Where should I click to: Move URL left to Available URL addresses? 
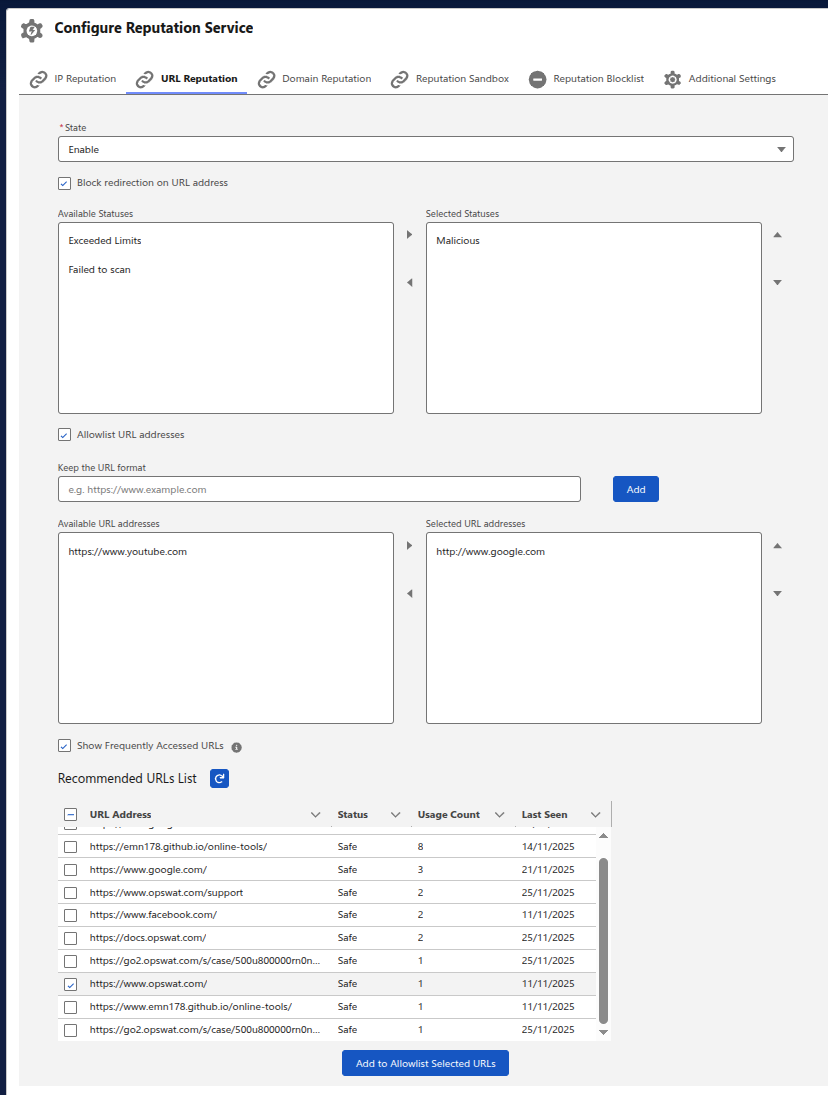(x=409, y=594)
